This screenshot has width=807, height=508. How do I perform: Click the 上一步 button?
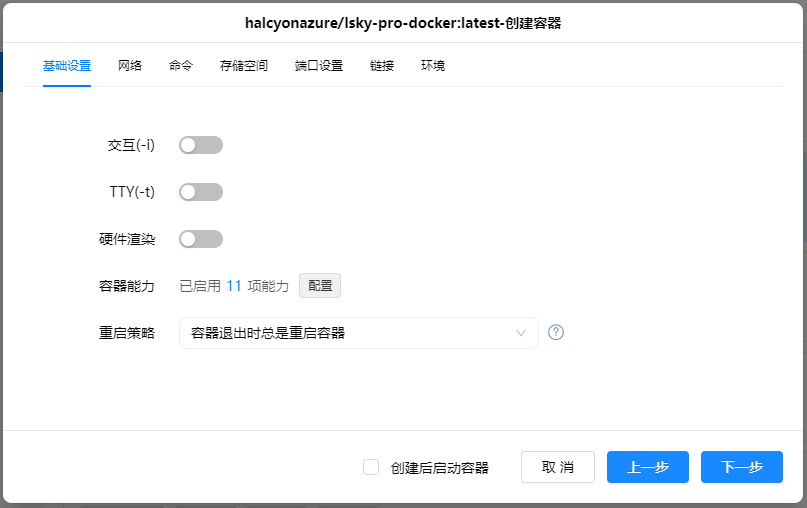(x=648, y=467)
